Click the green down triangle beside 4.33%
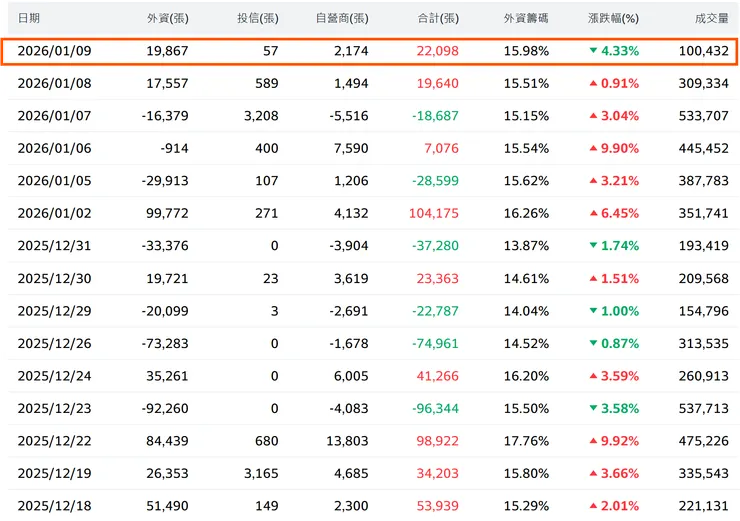740x521 pixels. pyautogui.click(x=593, y=51)
